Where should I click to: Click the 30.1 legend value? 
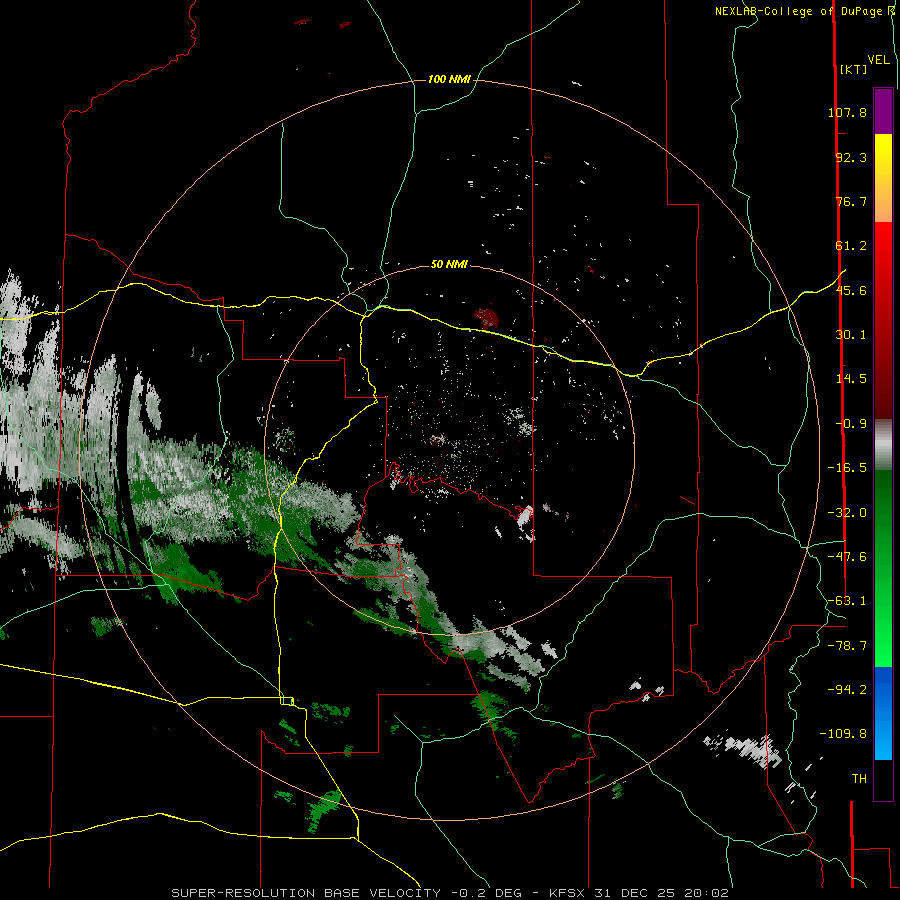click(x=851, y=335)
